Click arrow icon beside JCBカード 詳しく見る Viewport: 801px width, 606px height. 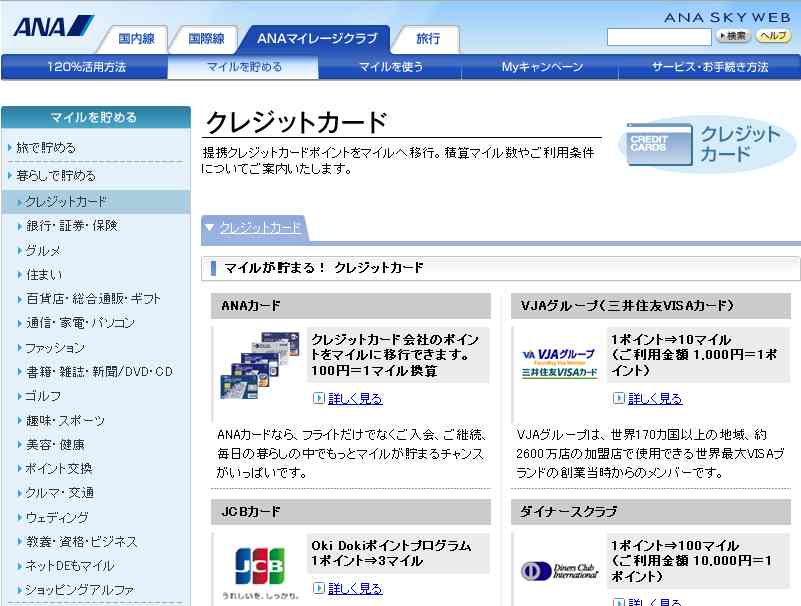[x=319, y=588]
